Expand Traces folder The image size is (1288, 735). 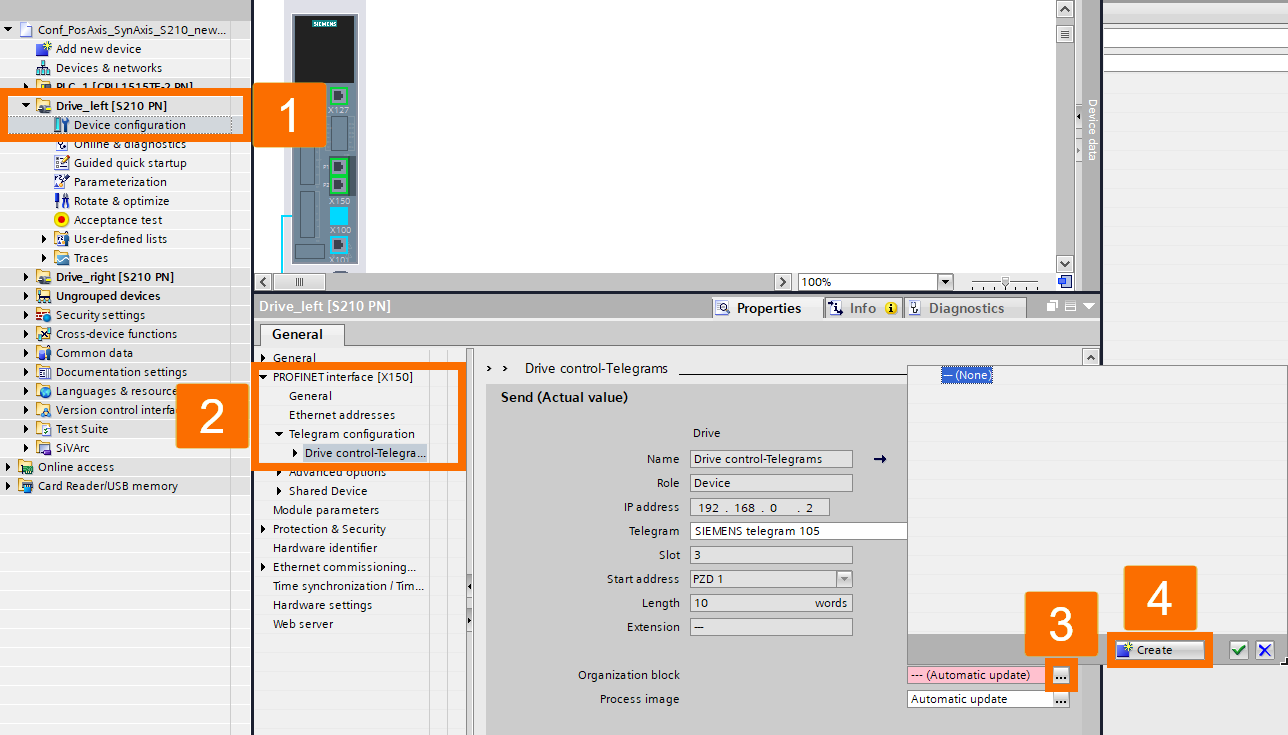pyautogui.click(x=44, y=258)
